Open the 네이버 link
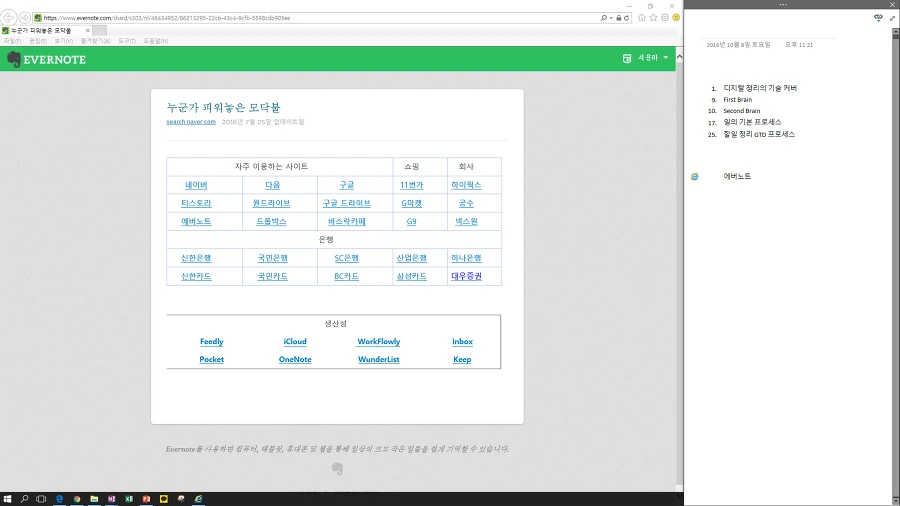 click(x=196, y=185)
